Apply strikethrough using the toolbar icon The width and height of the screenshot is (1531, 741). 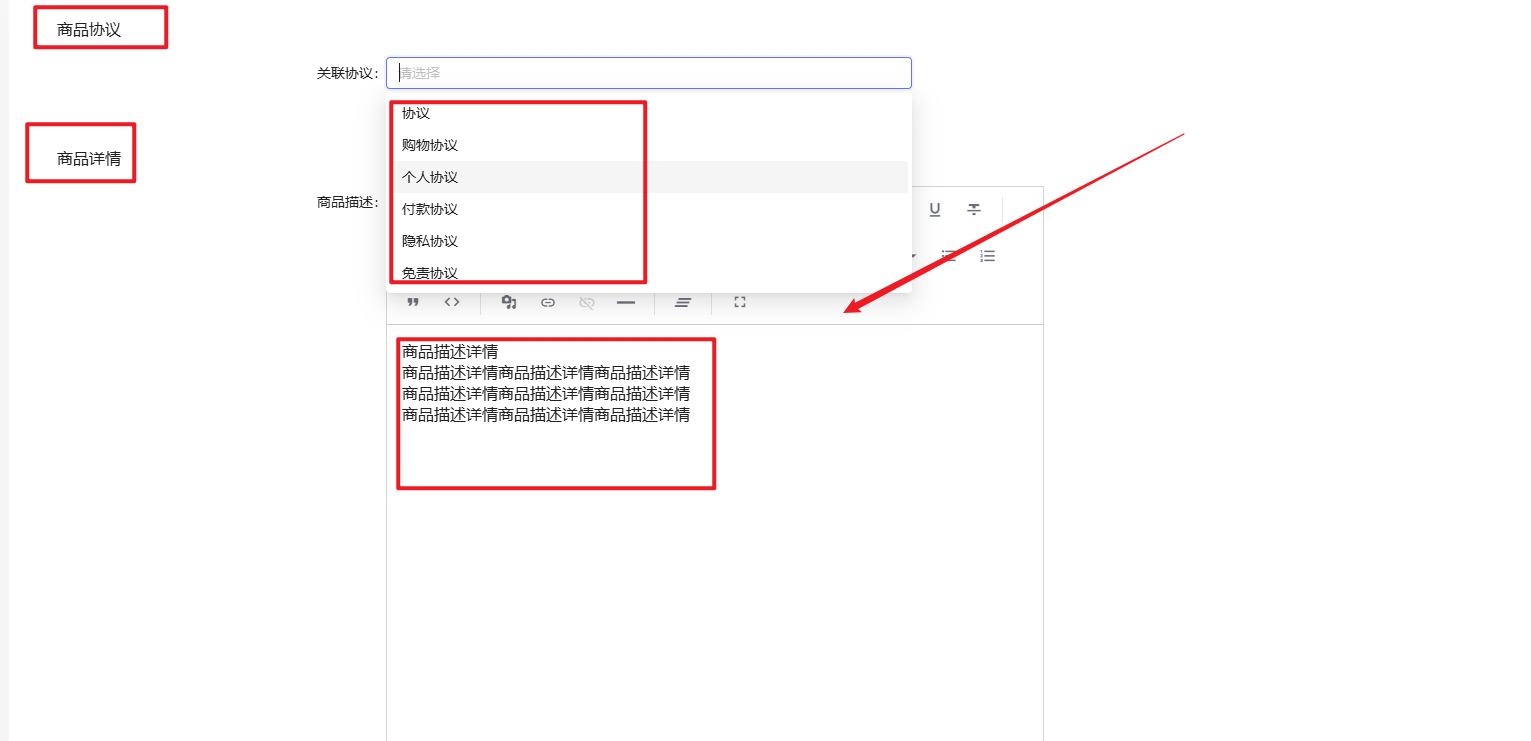coord(974,209)
